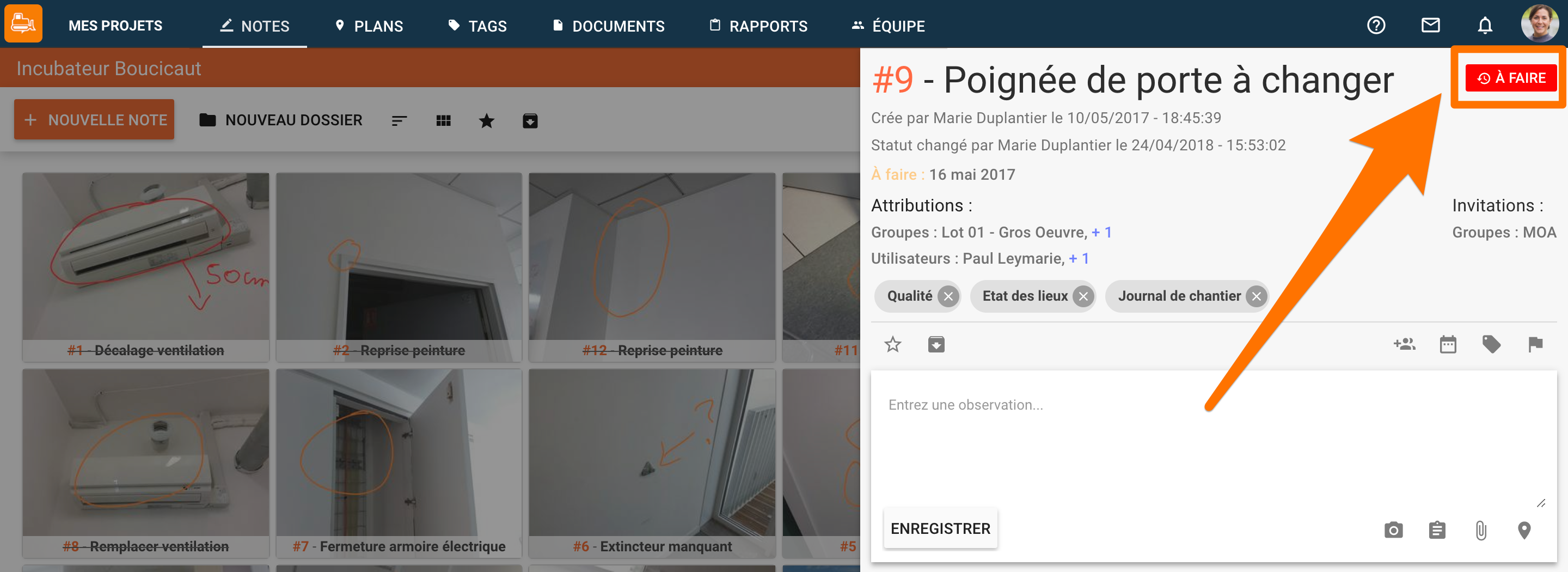Select 'Statut changé par Marie Duplantier' line

(x=1077, y=145)
